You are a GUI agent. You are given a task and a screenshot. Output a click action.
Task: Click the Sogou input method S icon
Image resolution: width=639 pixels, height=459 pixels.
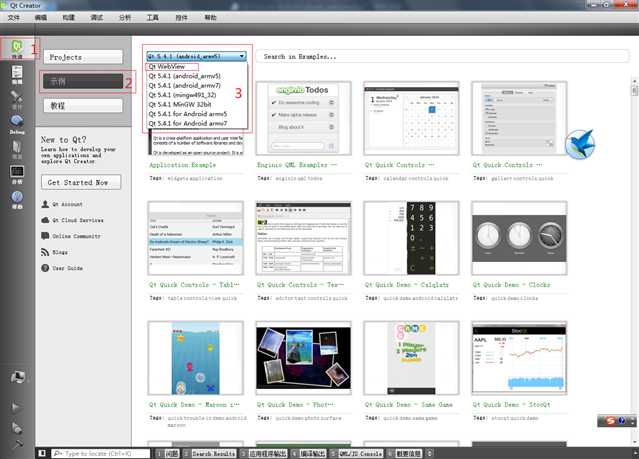point(610,421)
